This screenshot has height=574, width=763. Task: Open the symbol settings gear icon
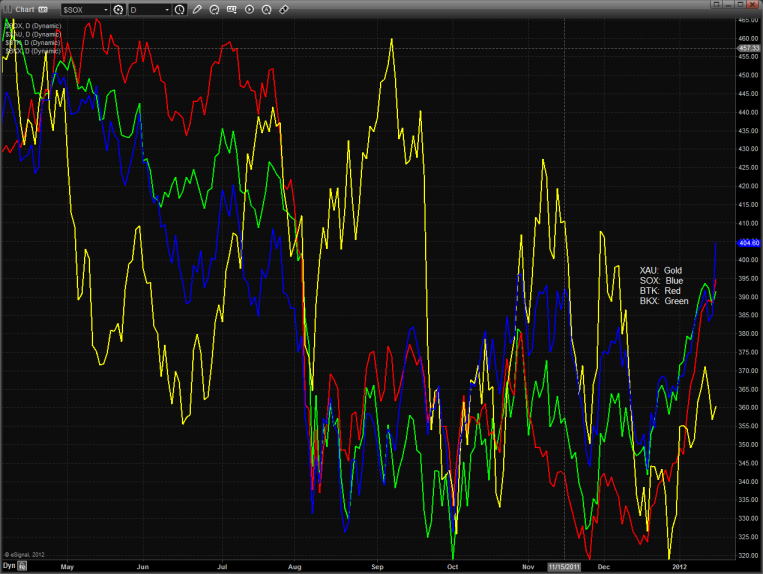(118, 9)
